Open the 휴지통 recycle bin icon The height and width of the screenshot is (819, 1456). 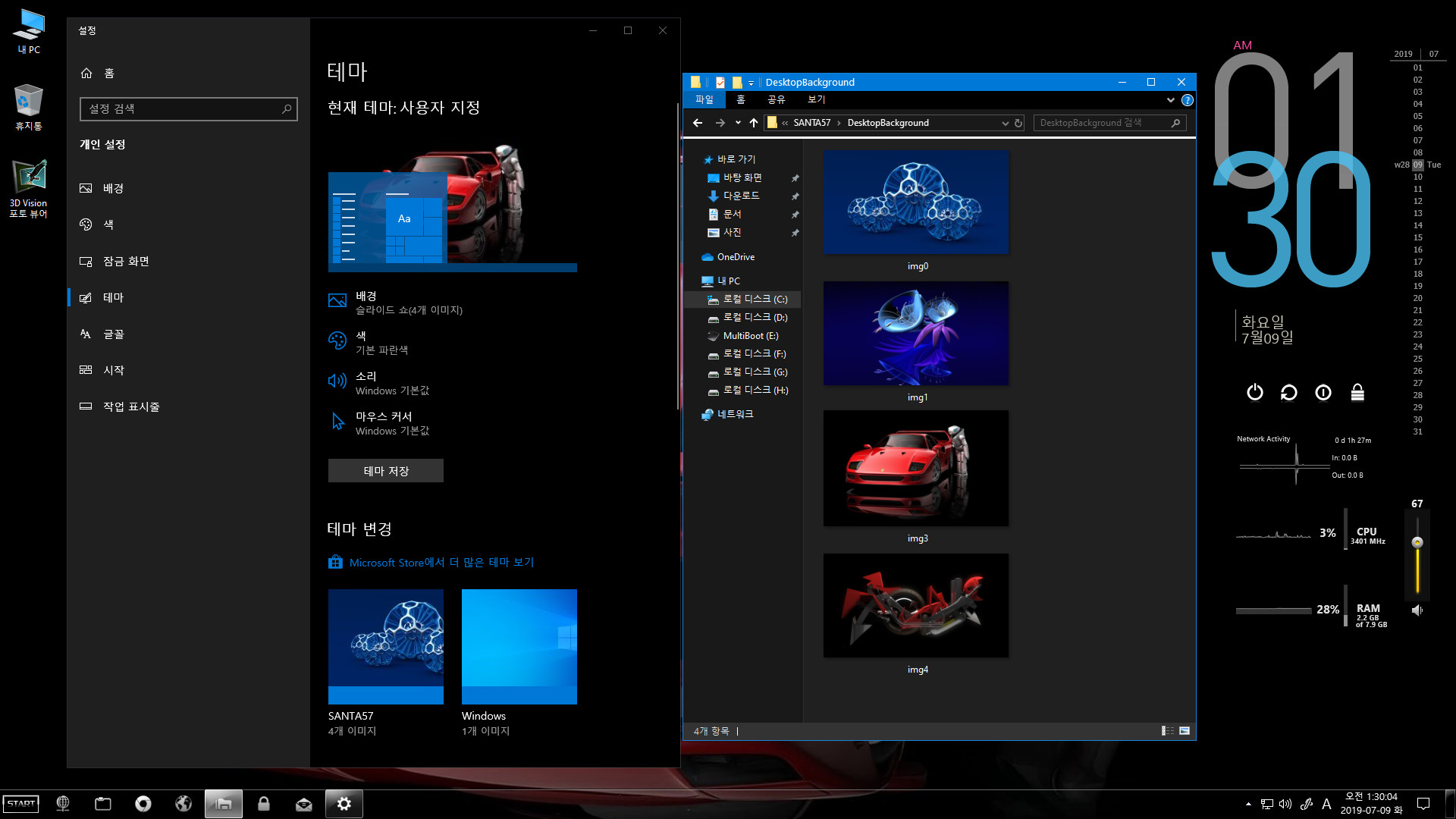(29, 107)
